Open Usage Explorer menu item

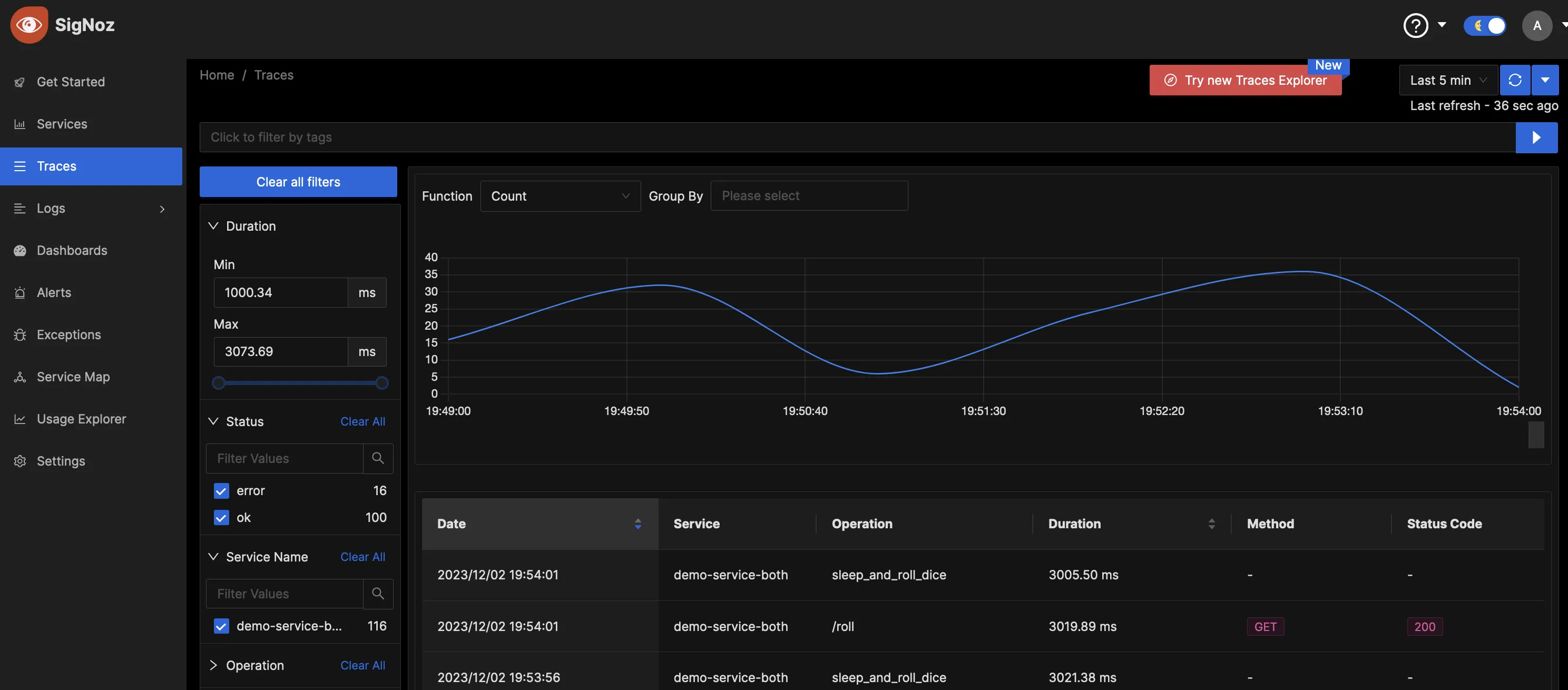[82, 419]
